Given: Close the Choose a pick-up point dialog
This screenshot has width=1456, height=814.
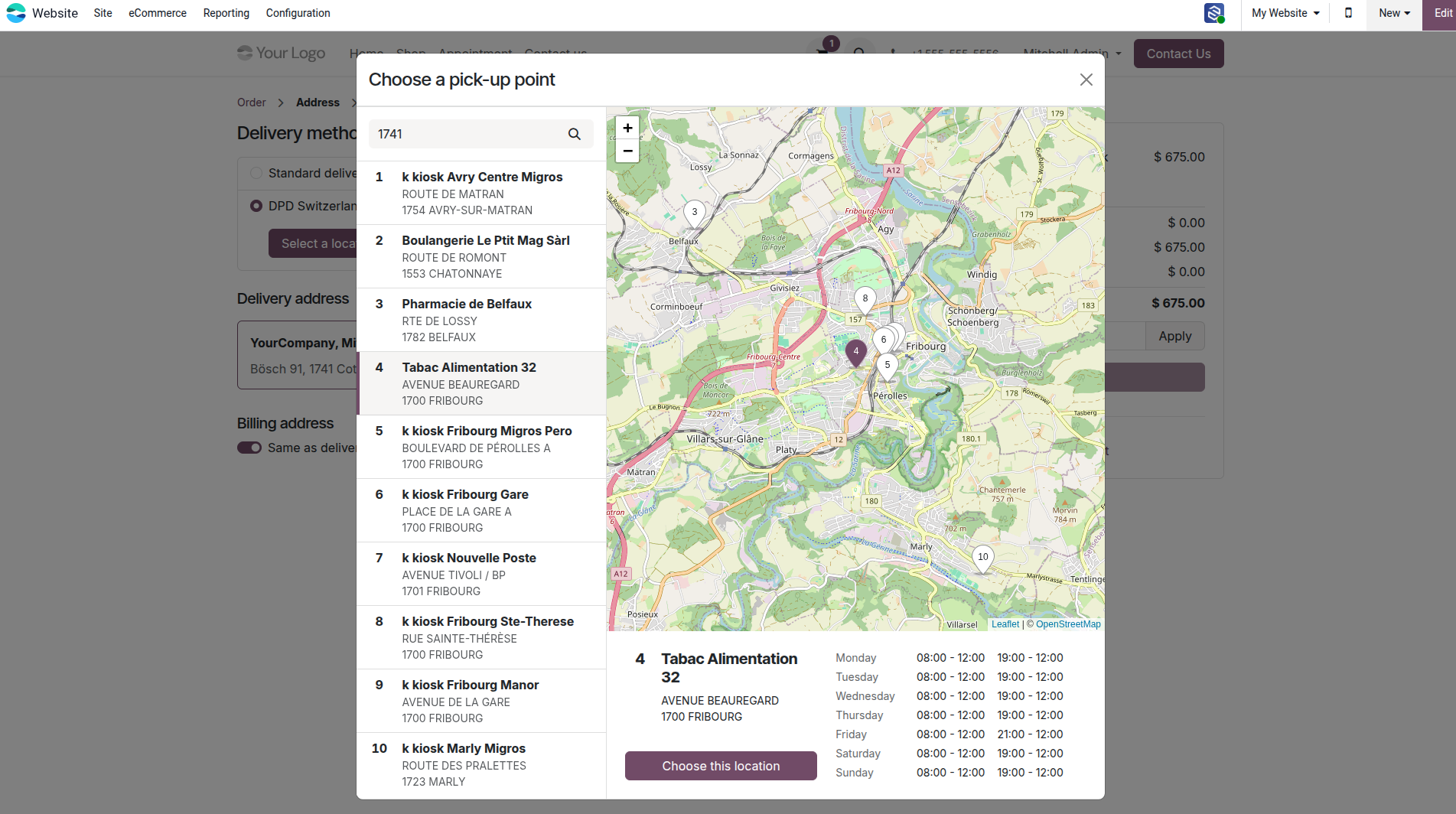Looking at the screenshot, I should [1086, 80].
